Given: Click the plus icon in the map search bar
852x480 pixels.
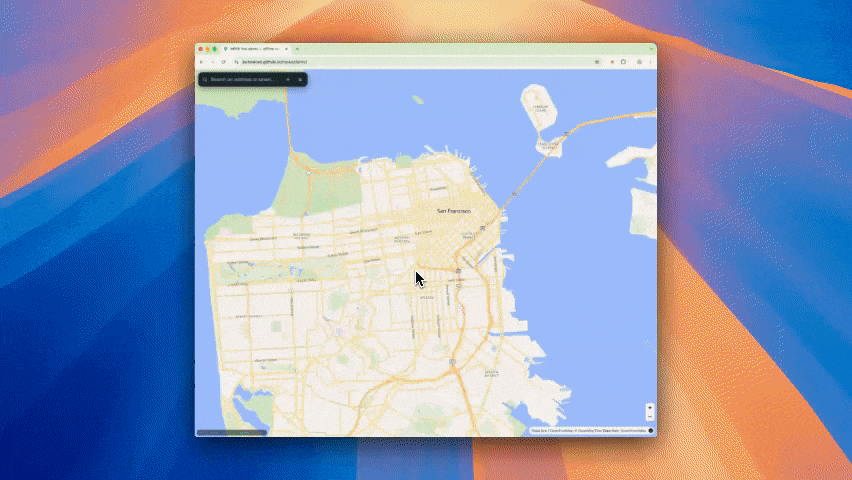Looking at the screenshot, I should [x=288, y=79].
